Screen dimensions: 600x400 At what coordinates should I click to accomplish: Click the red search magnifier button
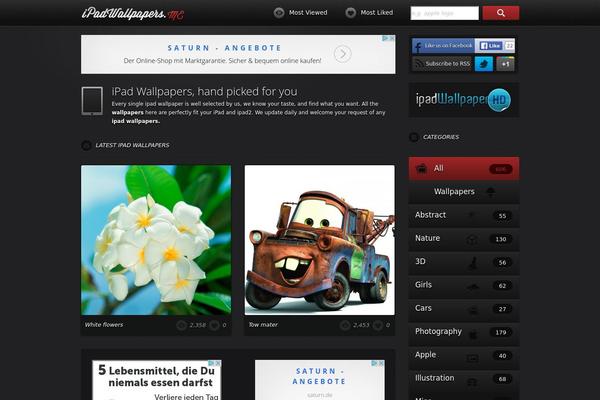click(x=501, y=13)
